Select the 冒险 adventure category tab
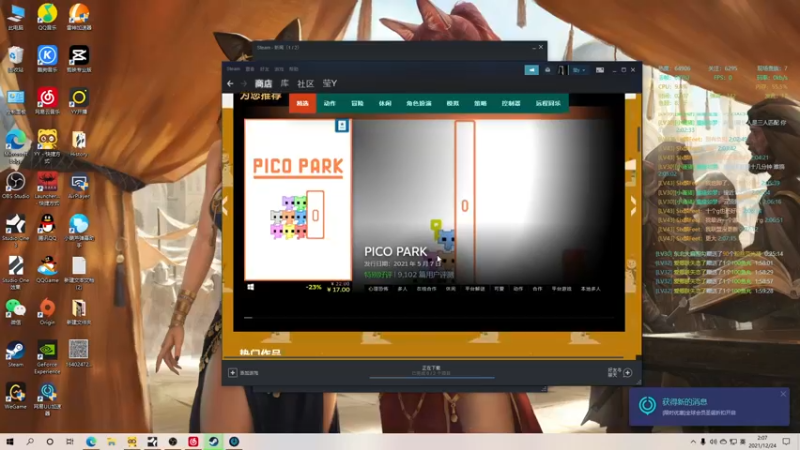The image size is (800, 450). tap(357, 103)
